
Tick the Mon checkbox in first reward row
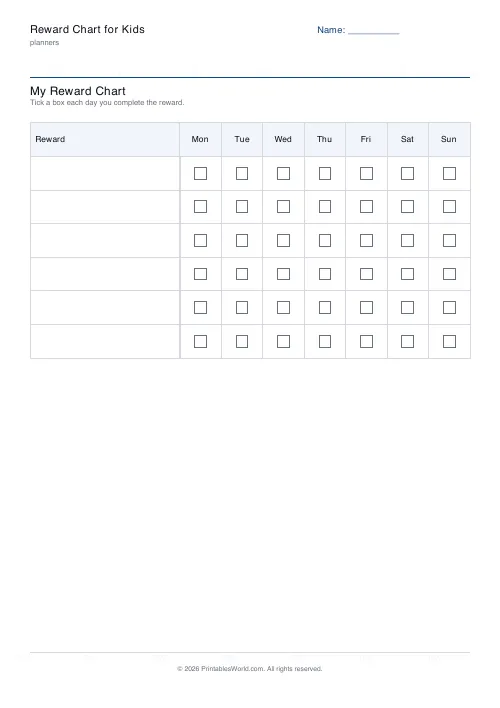tap(200, 173)
